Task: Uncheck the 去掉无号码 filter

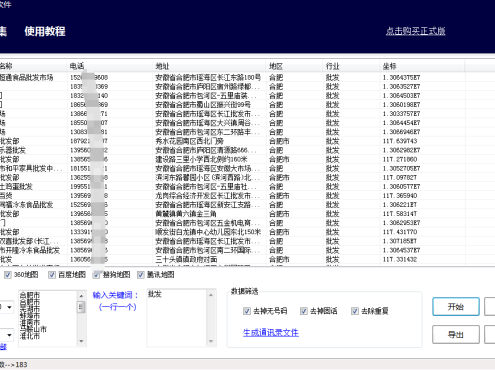Action: [247, 311]
